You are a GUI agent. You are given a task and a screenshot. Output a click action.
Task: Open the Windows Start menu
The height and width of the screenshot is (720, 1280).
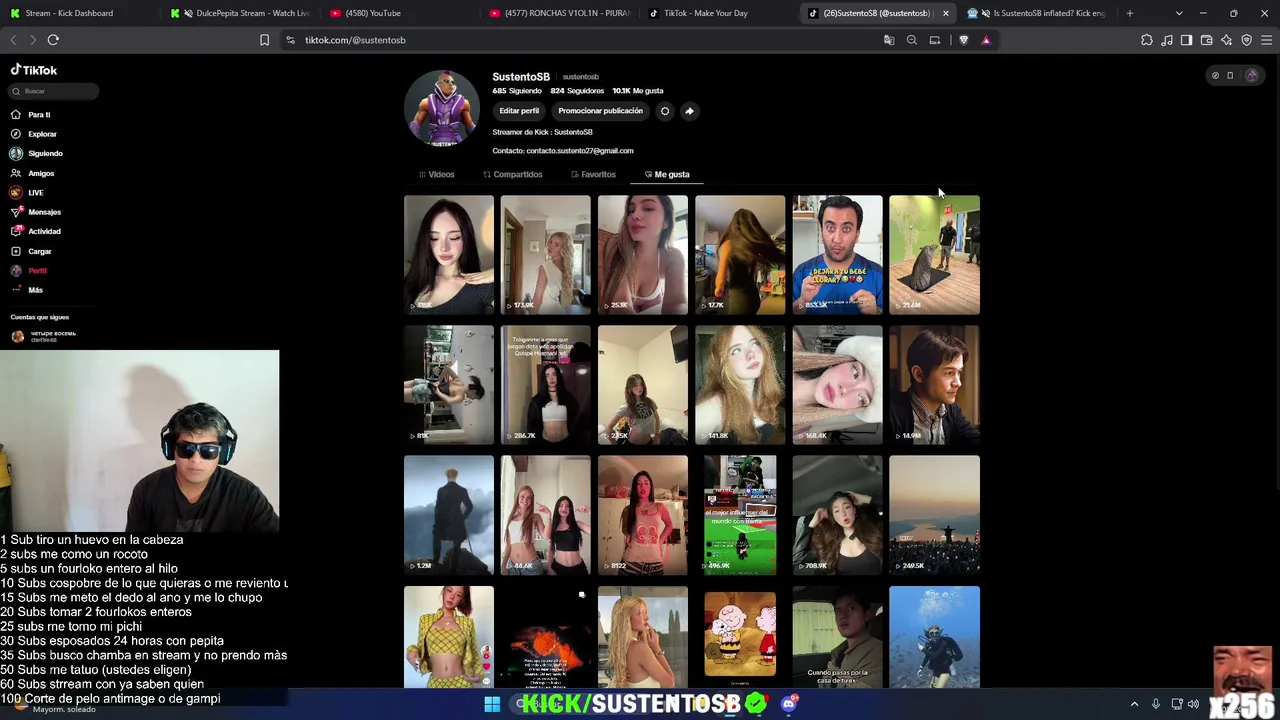click(x=492, y=704)
